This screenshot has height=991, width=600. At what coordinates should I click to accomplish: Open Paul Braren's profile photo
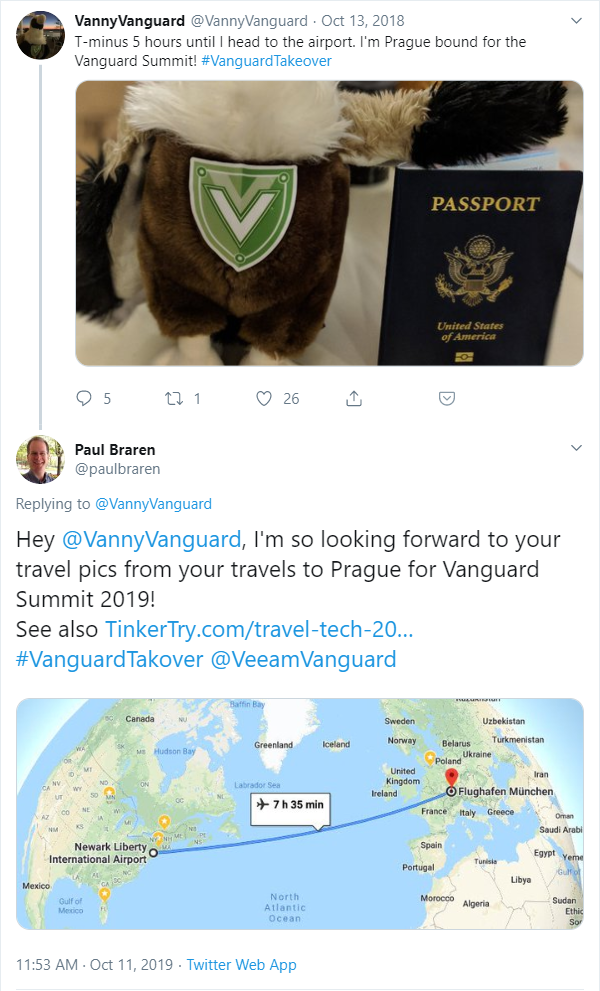coord(40,459)
